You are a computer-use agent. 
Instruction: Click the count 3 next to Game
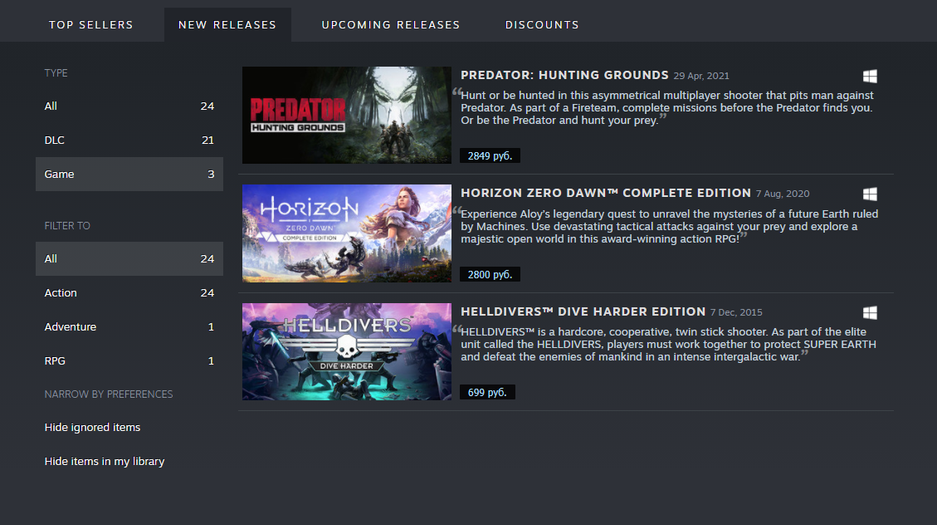pos(210,174)
